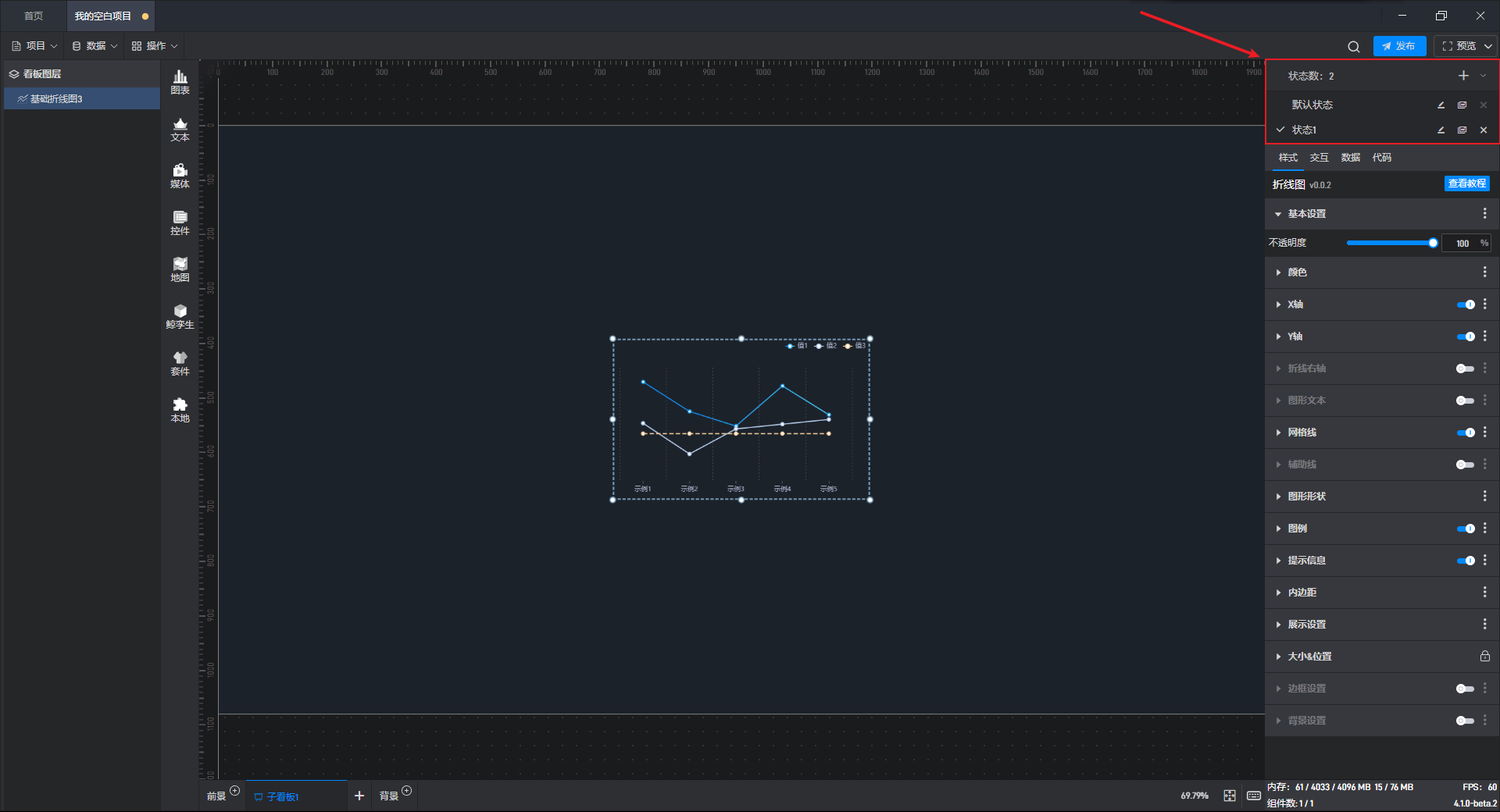Open 颜色 more options menu
The height and width of the screenshot is (812, 1500).
(1485, 272)
